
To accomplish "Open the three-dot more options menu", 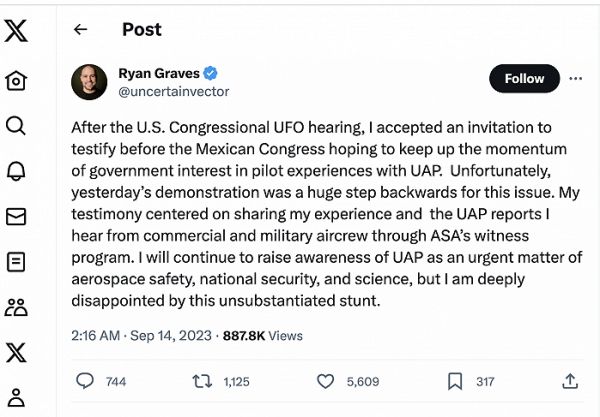I will [575, 78].
